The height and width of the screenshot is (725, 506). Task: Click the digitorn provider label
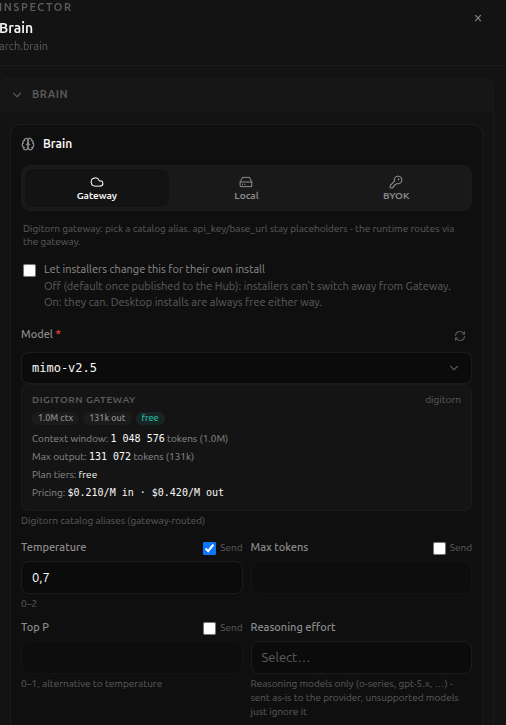[443, 400]
